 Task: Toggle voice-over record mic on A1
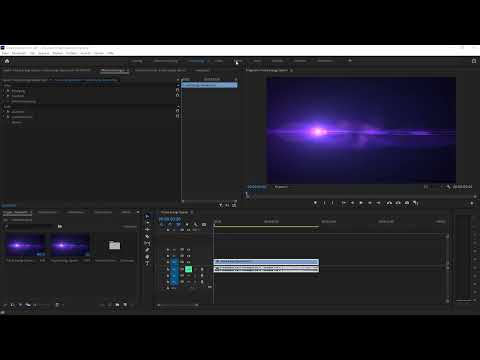(202, 269)
